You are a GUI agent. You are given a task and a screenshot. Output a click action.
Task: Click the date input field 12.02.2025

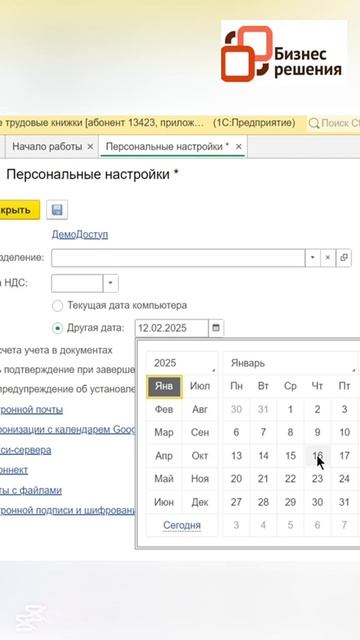[172, 328]
